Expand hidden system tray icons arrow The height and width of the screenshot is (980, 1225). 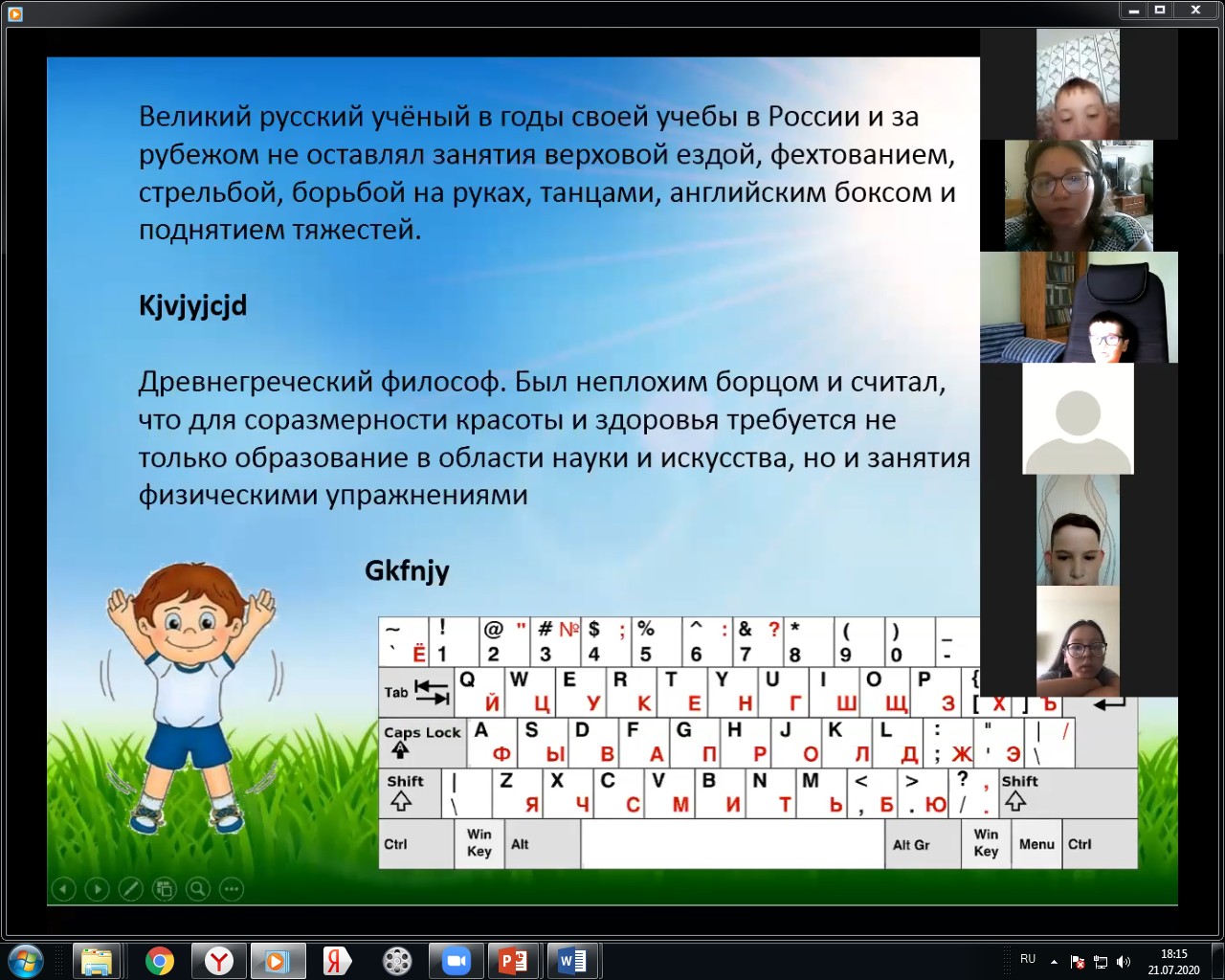tap(1054, 961)
